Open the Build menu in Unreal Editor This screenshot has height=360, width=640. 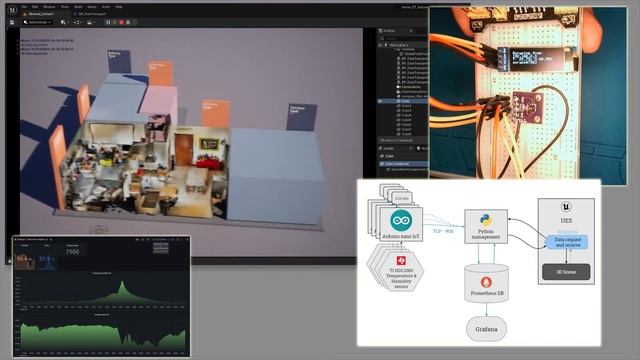(x=78, y=7)
